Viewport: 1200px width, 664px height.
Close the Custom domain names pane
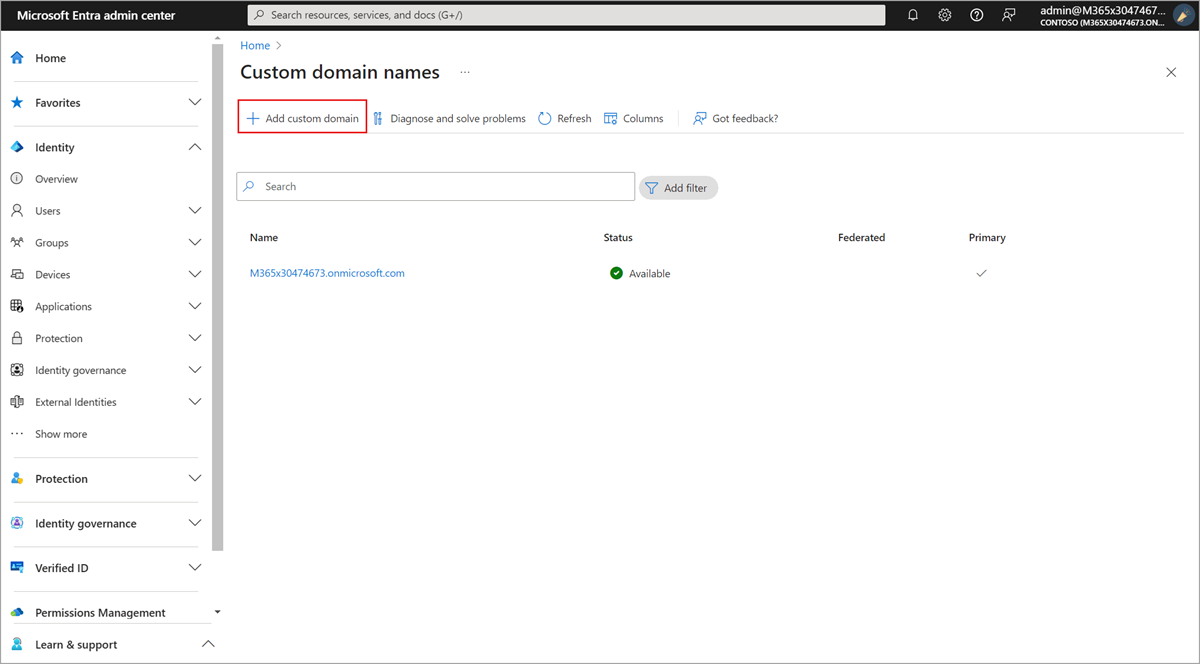[1171, 72]
